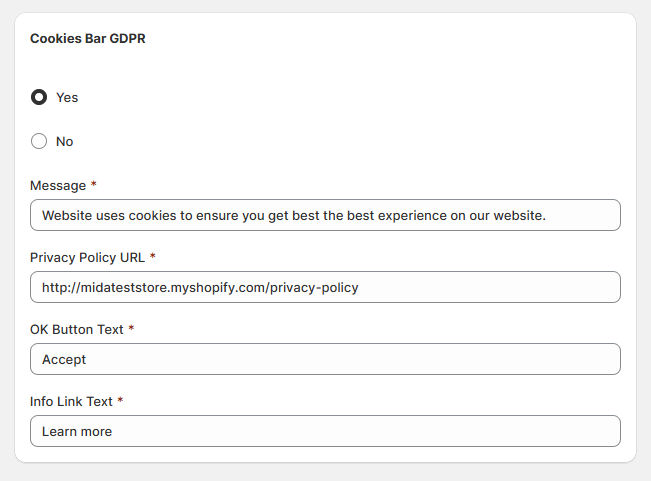Viewport: 651px width, 481px height.
Task: Click the 'Cookies Bar GDPR' heading
Action: (x=89, y=39)
